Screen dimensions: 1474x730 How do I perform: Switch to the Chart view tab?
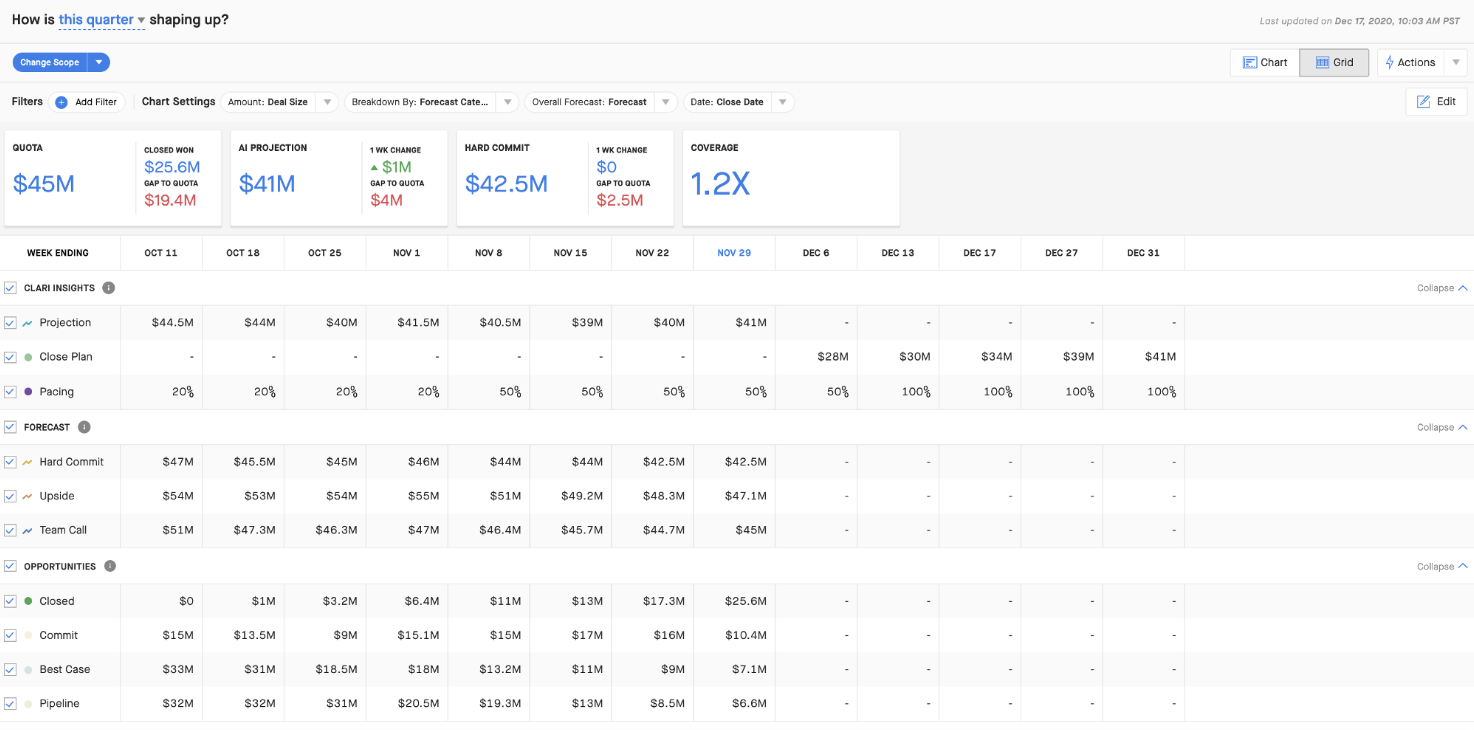click(1265, 62)
